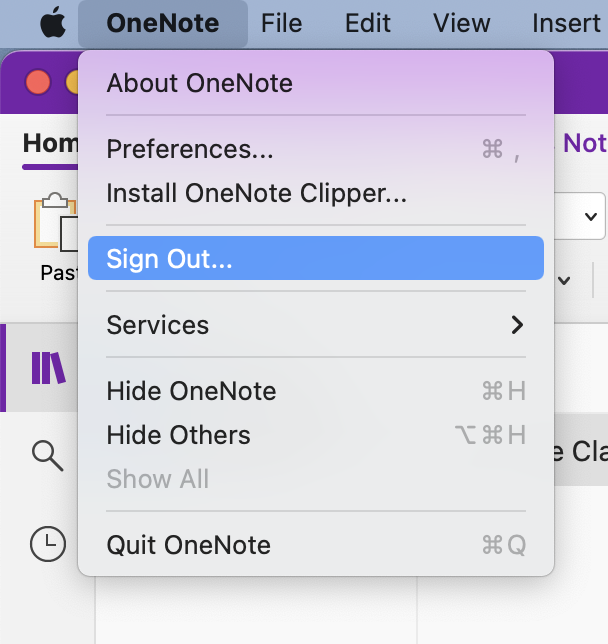Viewport: 608px width, 644px height.
Task: Select About OneNote
Action: point(199,83)
